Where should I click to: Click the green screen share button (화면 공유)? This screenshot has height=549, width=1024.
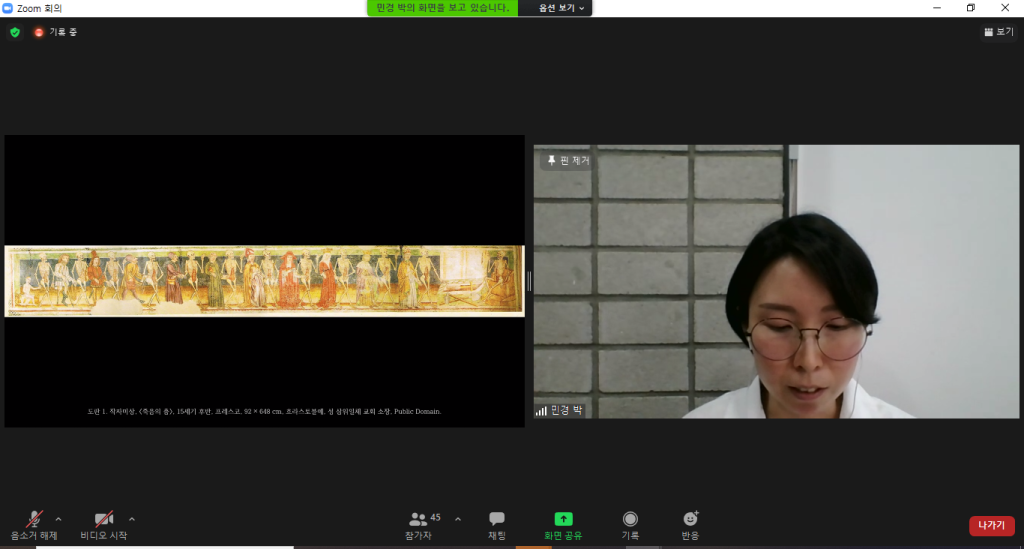point(563,525)
